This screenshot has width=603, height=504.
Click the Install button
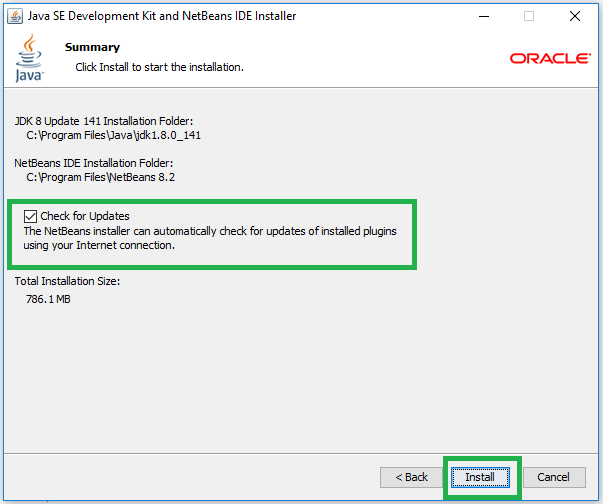point(480,477)
